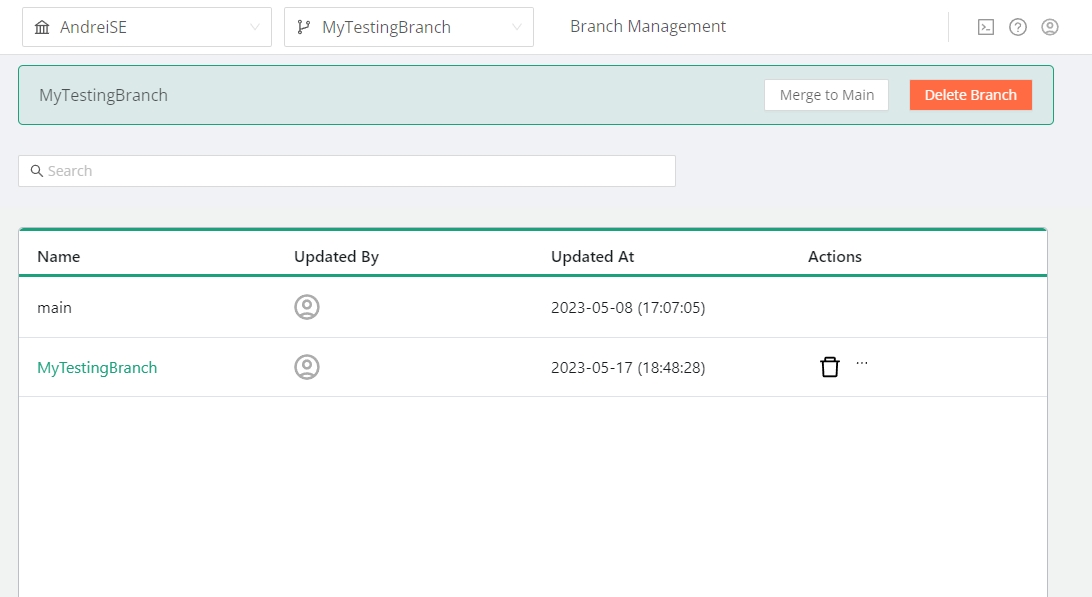Click the Actions column header
This screenshot has width=1092, height=597.
coord(835,256)
